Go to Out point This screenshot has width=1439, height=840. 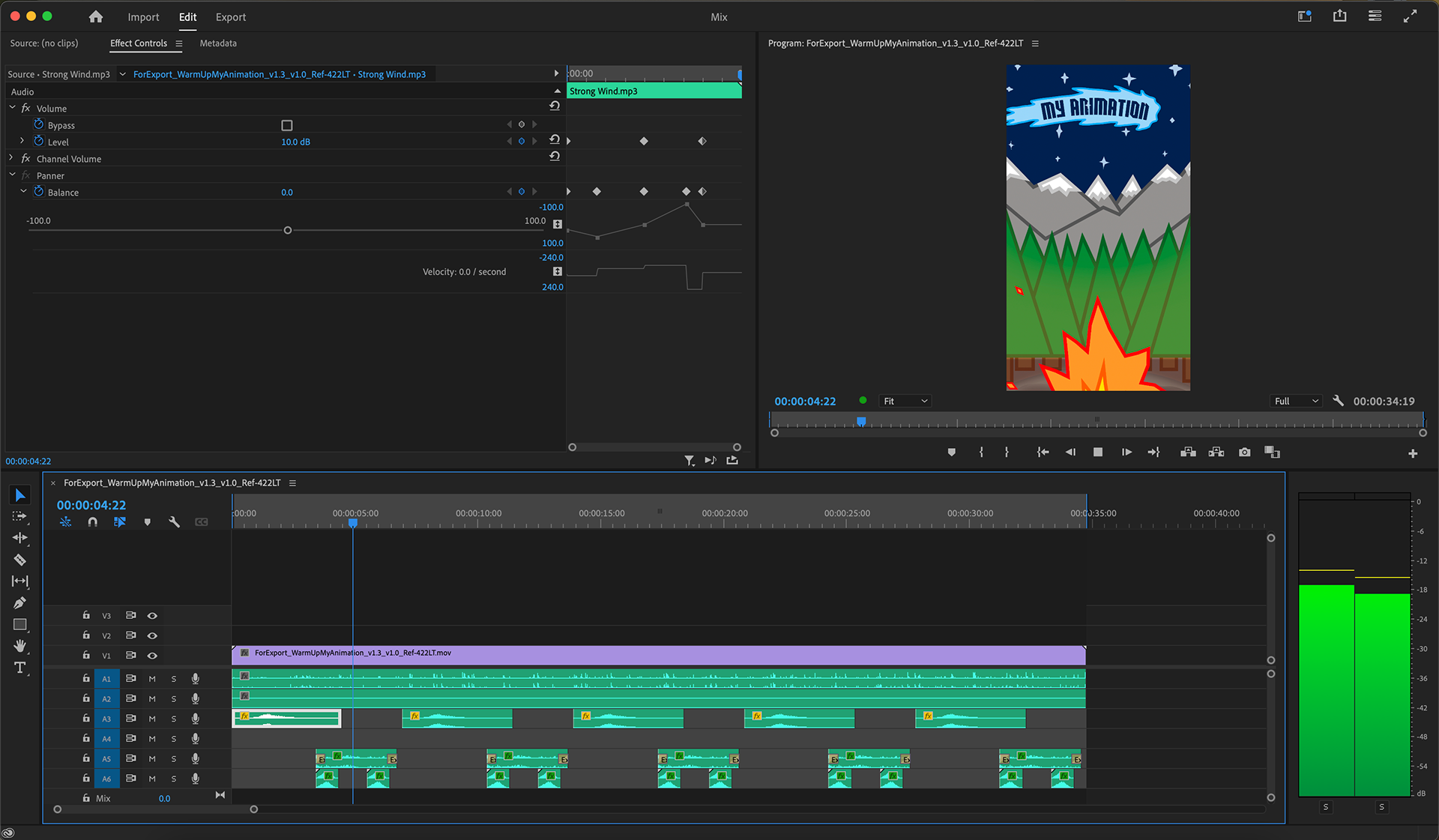coord(1154,453)
